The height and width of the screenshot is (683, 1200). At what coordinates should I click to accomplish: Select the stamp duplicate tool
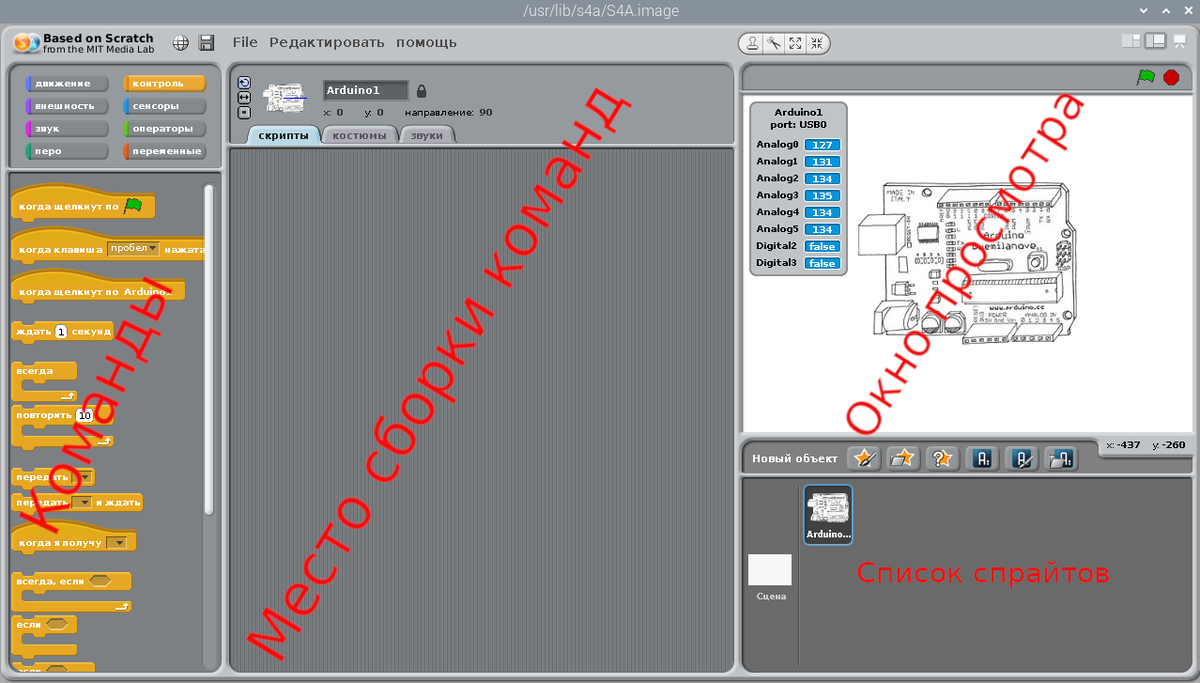[x=752, y=43]
